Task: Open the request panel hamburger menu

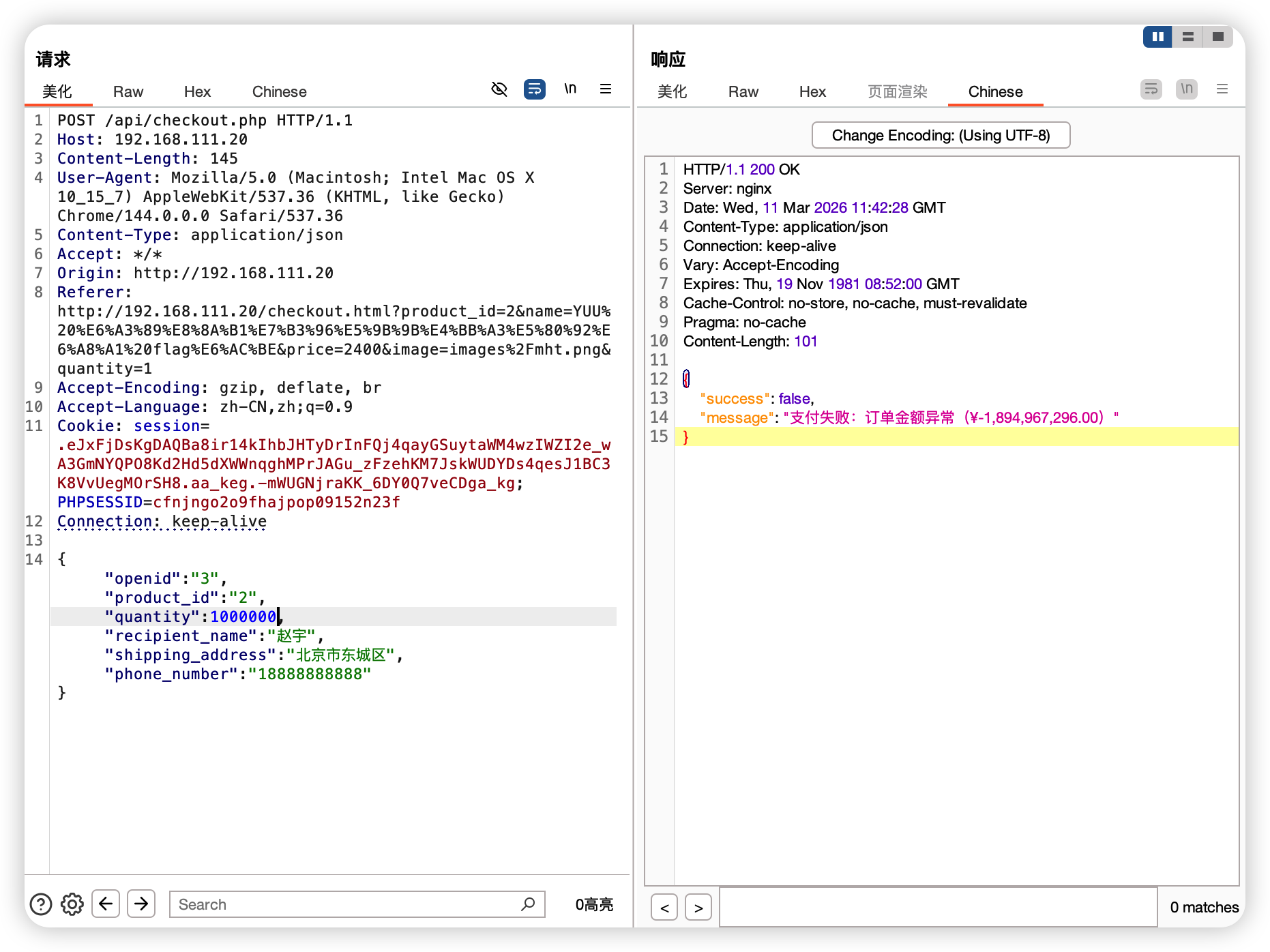Action: (x=605, y=89)
